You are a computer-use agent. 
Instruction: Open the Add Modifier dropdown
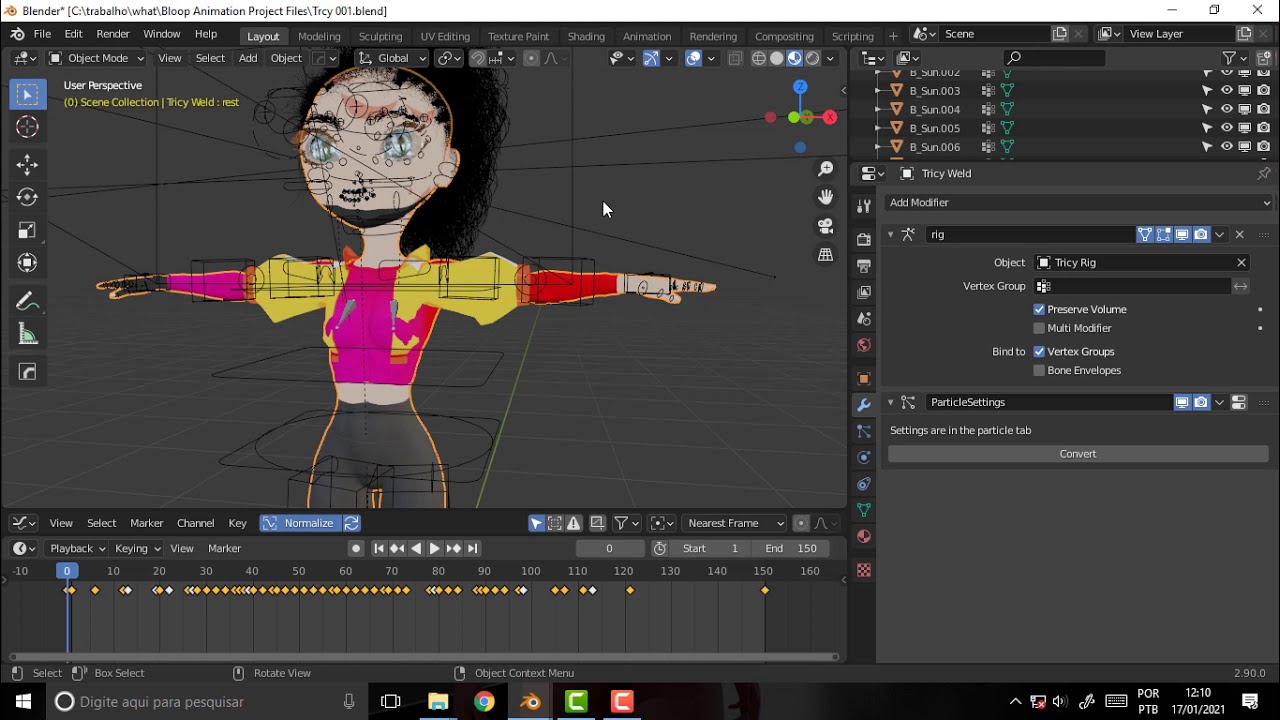click(x=1078, y=202)
